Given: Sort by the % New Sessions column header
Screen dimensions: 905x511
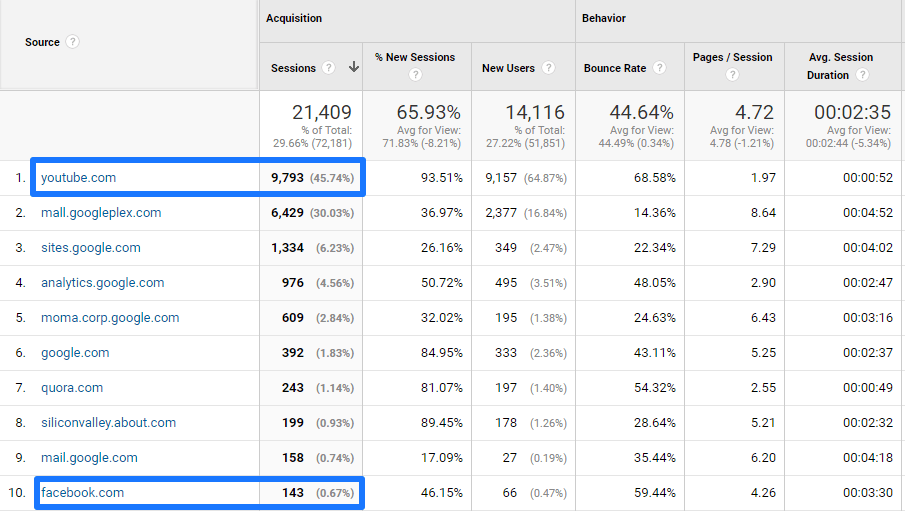Looking at the screenshot, I should [x=415, y=57].
